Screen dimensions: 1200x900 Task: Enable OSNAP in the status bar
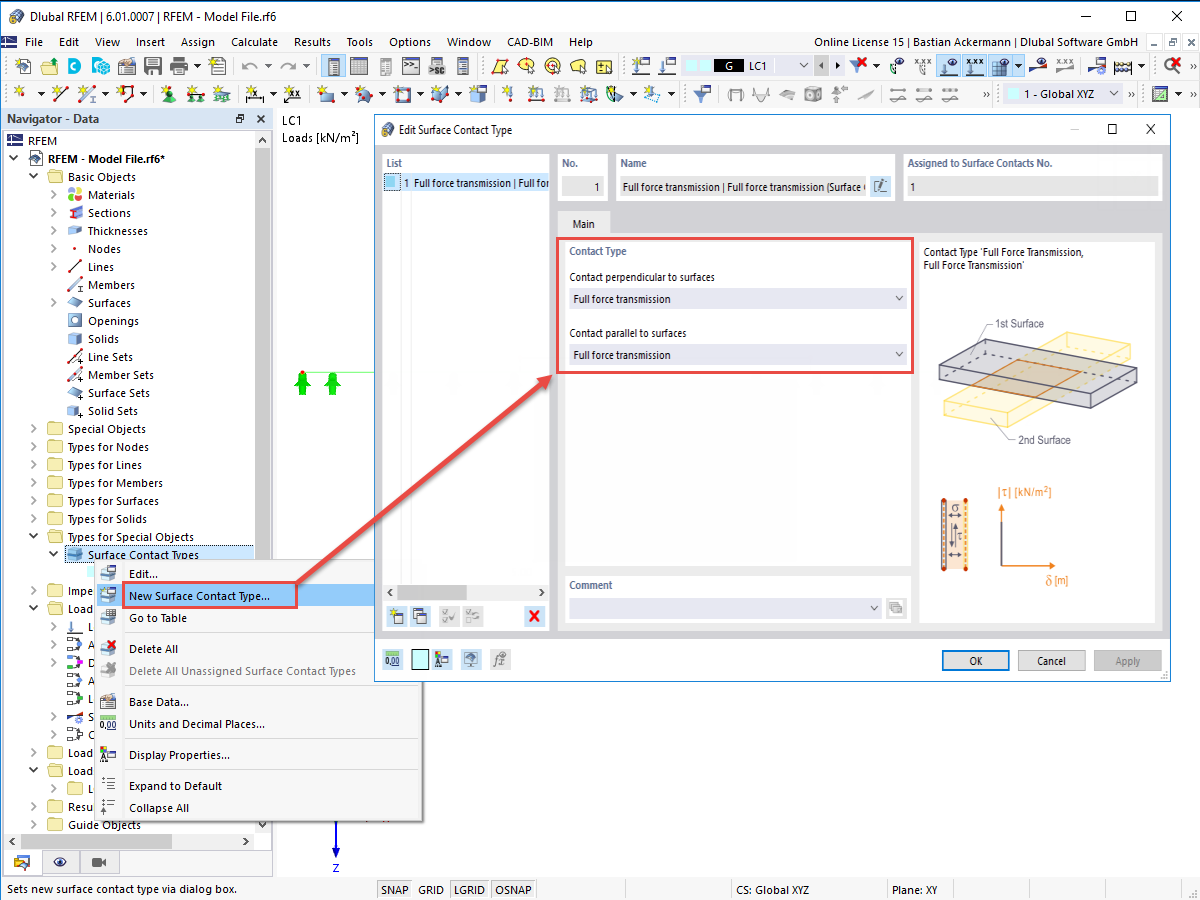tap(513, 889)
